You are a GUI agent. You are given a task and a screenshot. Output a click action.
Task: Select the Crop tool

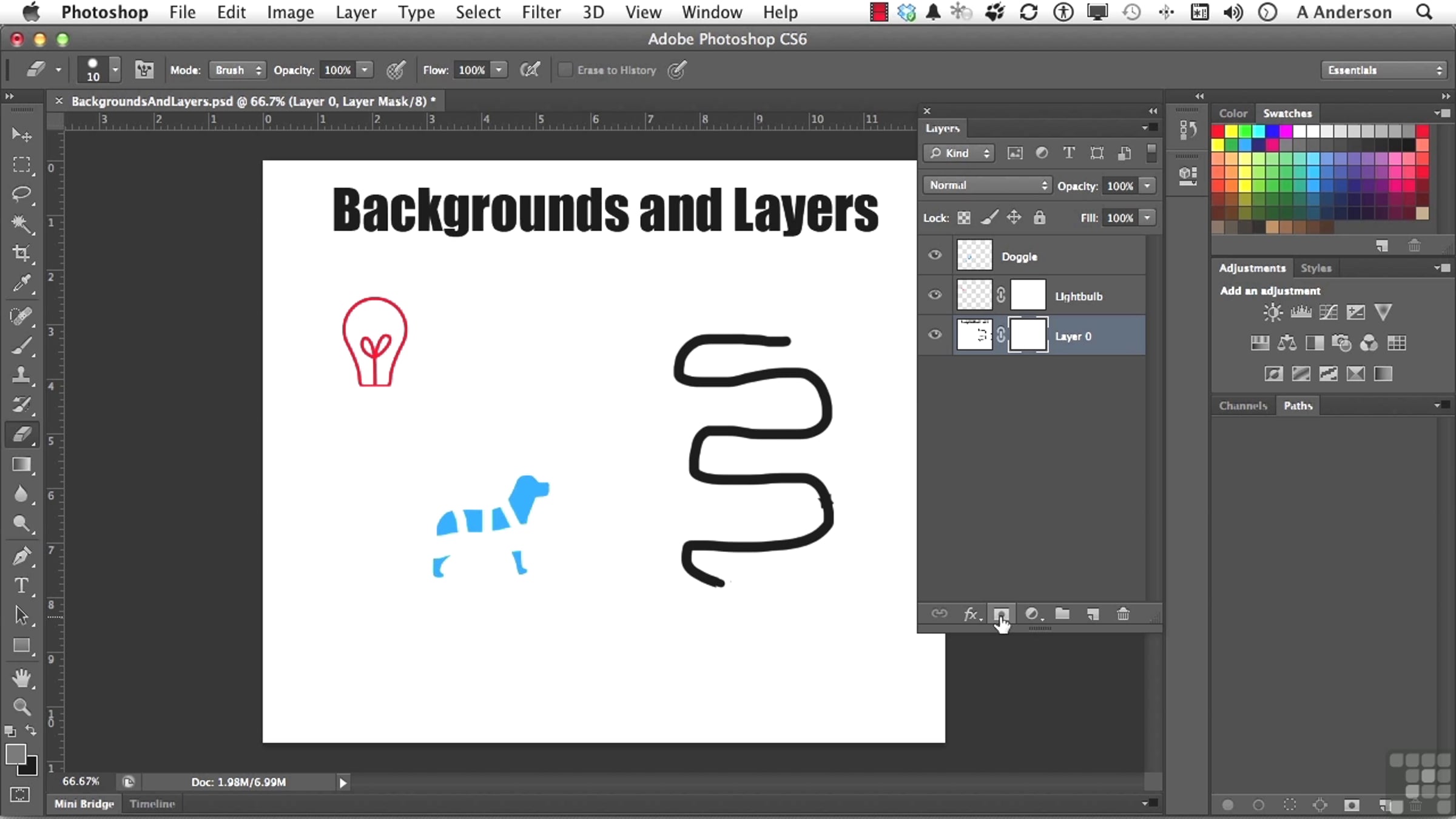(21, 253)
